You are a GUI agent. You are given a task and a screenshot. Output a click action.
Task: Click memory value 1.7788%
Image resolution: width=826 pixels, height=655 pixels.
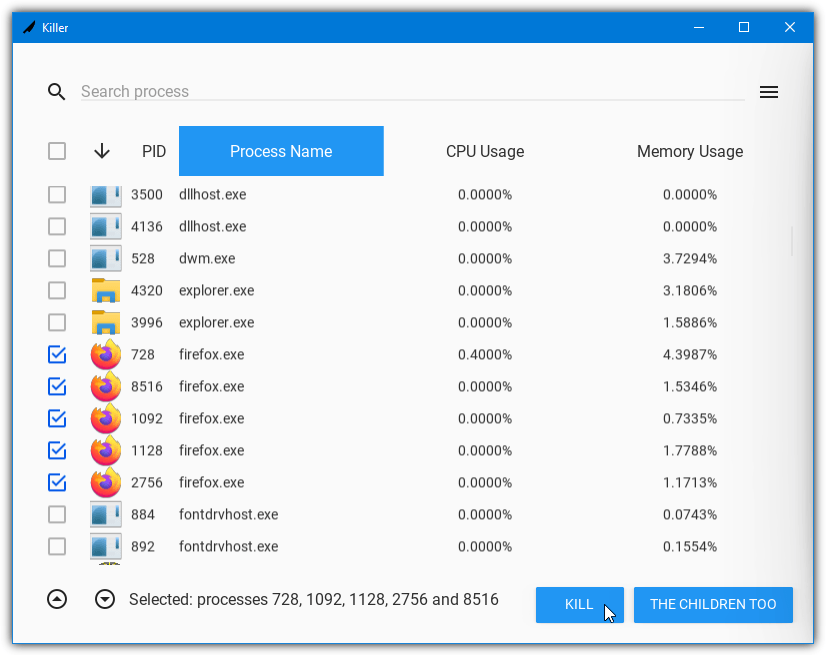[690, 451]
